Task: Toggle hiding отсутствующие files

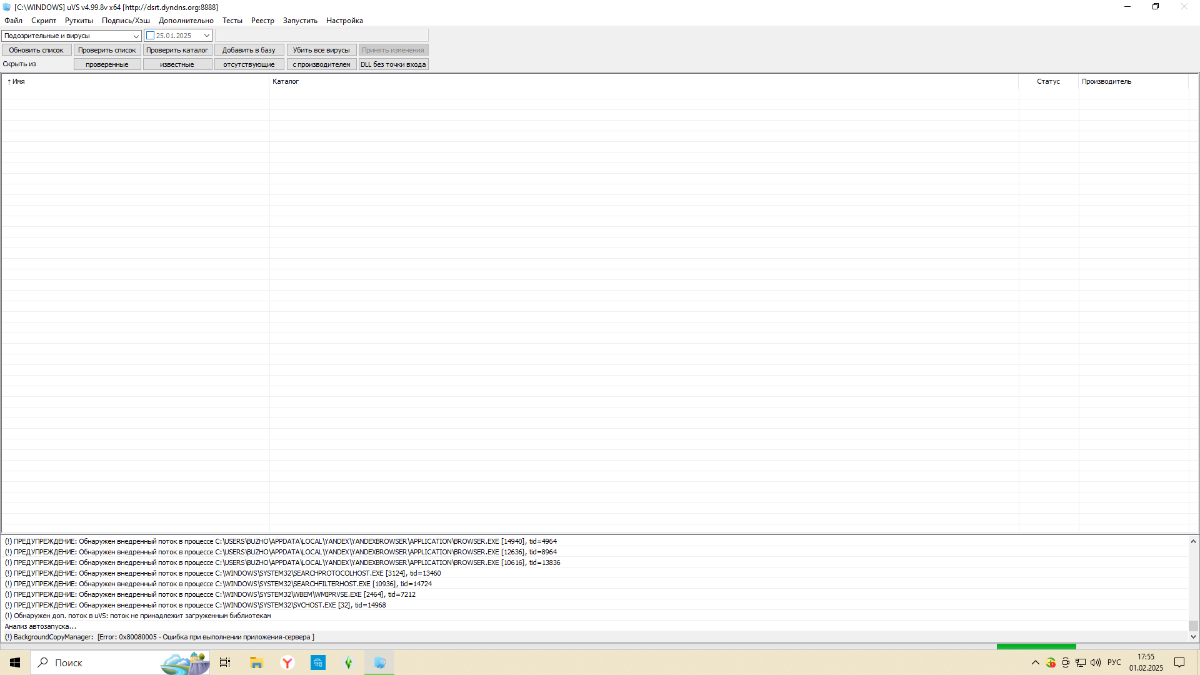Action: pos(249,64)
